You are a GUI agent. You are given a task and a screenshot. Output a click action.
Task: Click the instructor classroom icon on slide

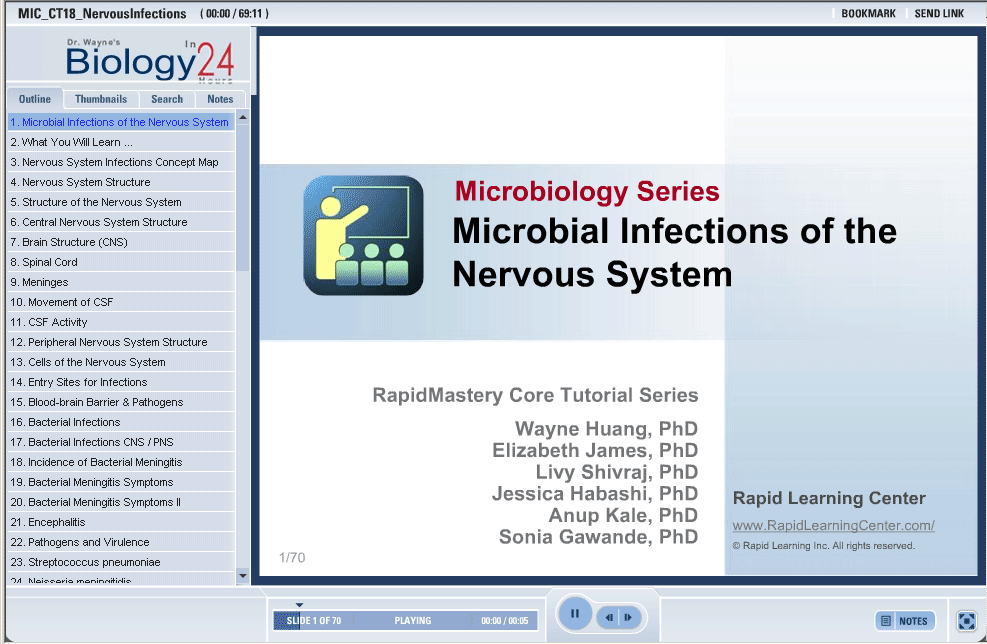pyautogui.click(x=363, y=235)
